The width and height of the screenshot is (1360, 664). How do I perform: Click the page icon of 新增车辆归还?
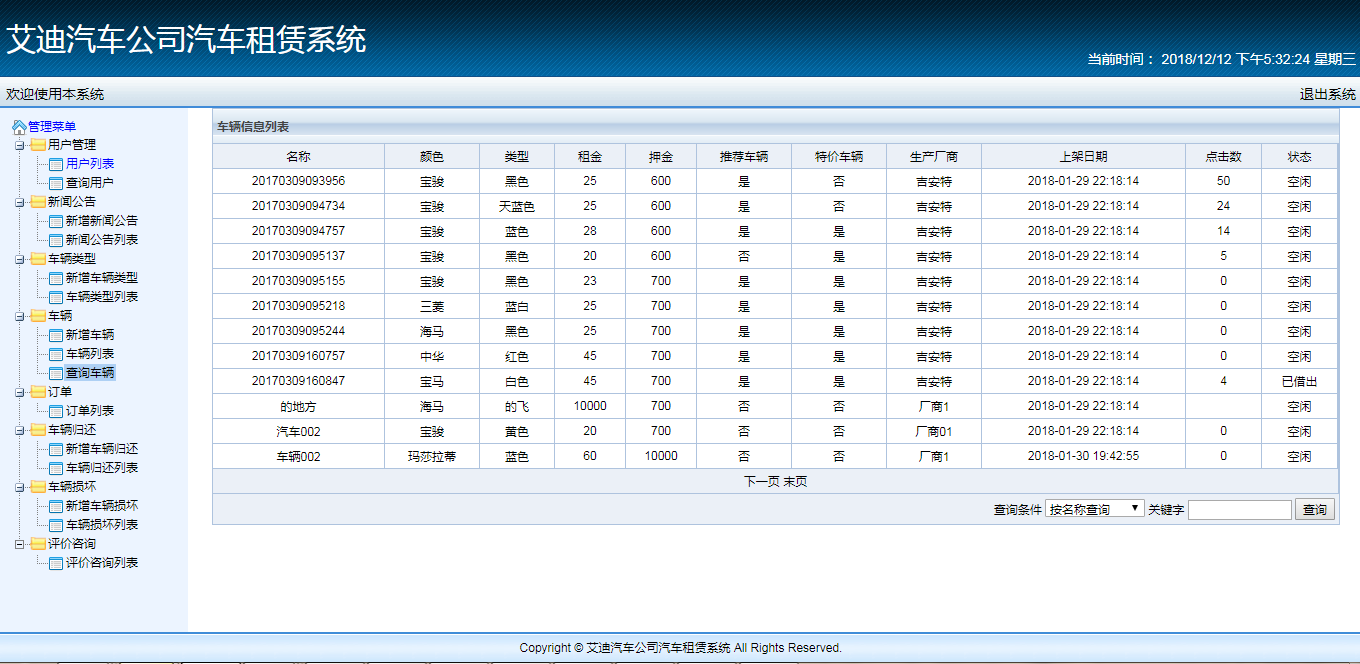pos(56,449)
